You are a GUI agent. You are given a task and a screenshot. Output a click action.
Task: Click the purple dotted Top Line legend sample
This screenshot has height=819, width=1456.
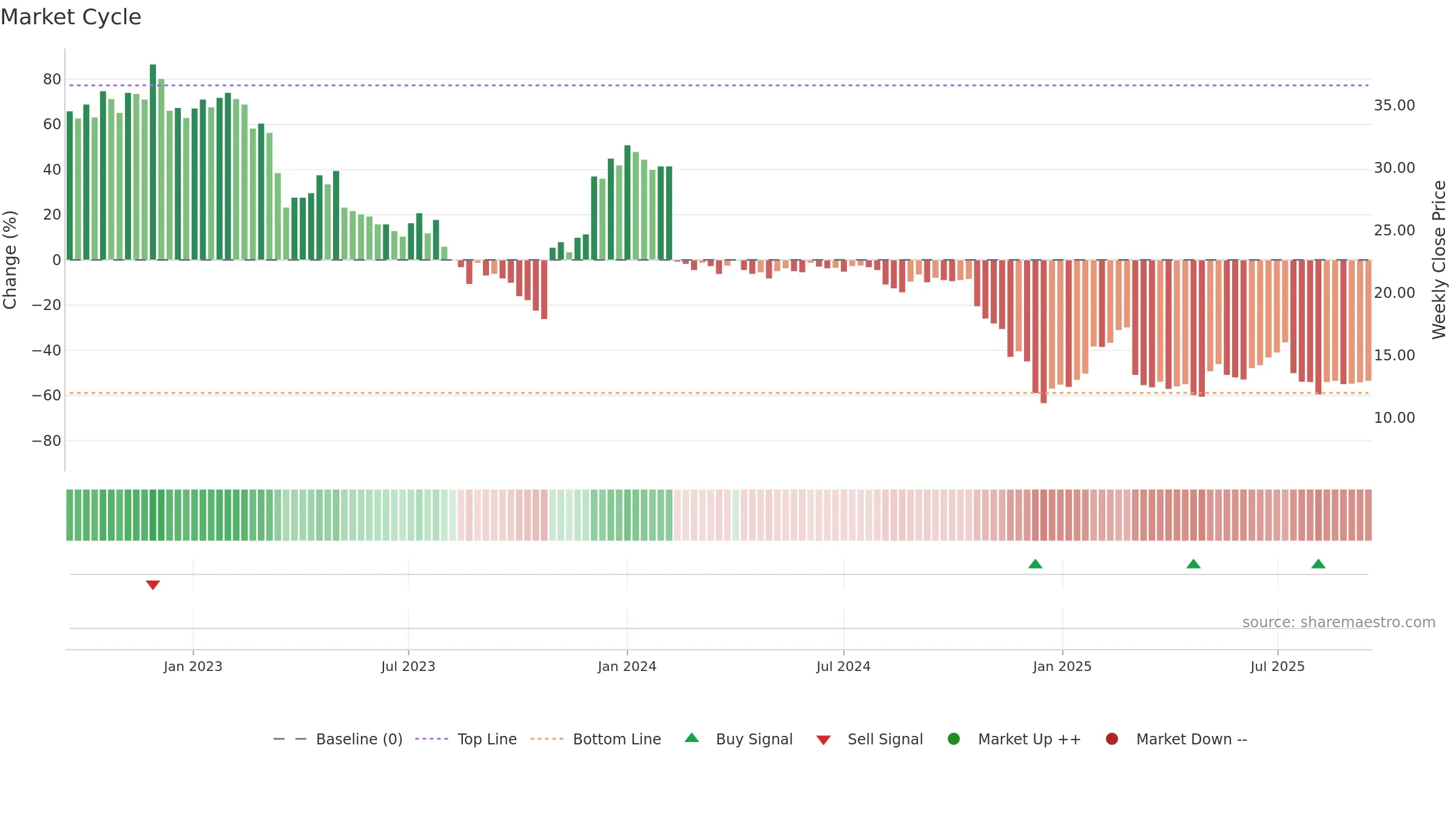click(431, 739)
